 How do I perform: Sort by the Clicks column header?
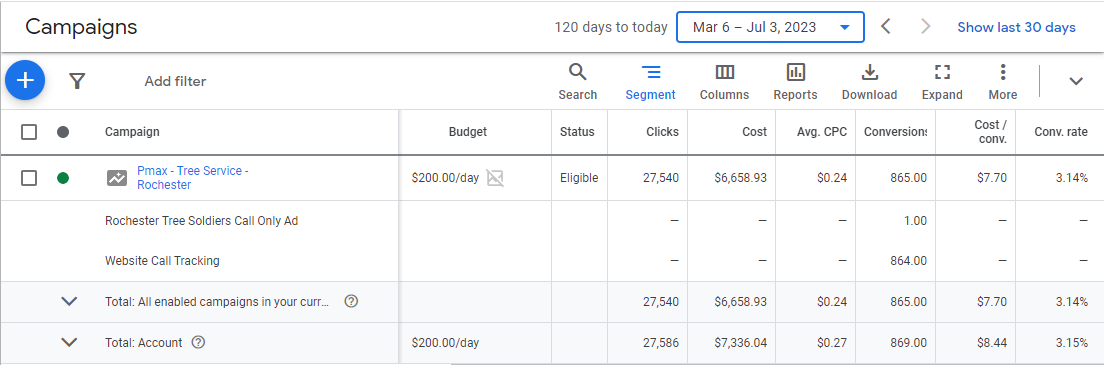[x=663, y=132]
